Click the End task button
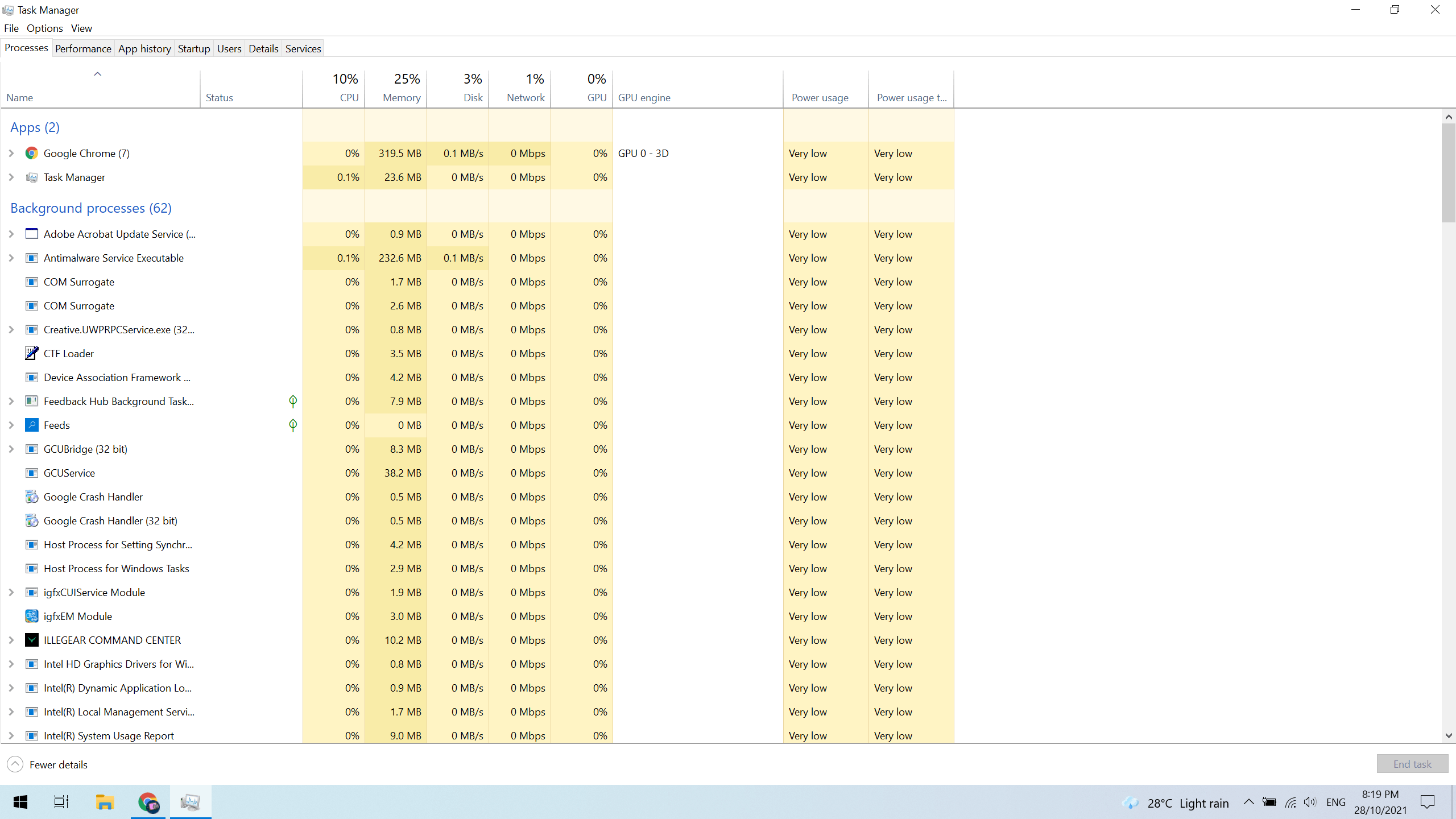 click(x=1412, y=764)
